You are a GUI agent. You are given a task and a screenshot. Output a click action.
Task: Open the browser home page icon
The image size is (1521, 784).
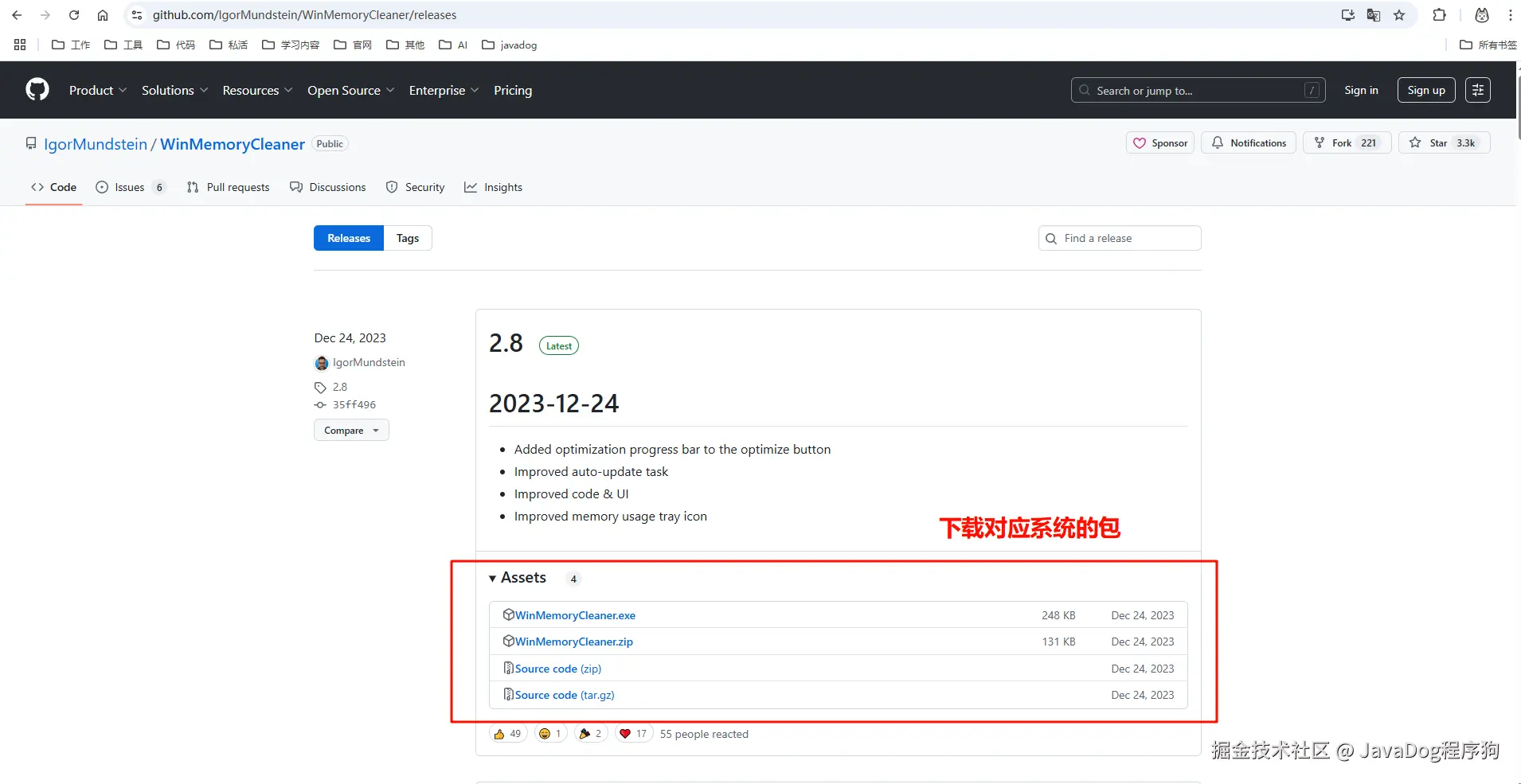(x=103, y=15)
